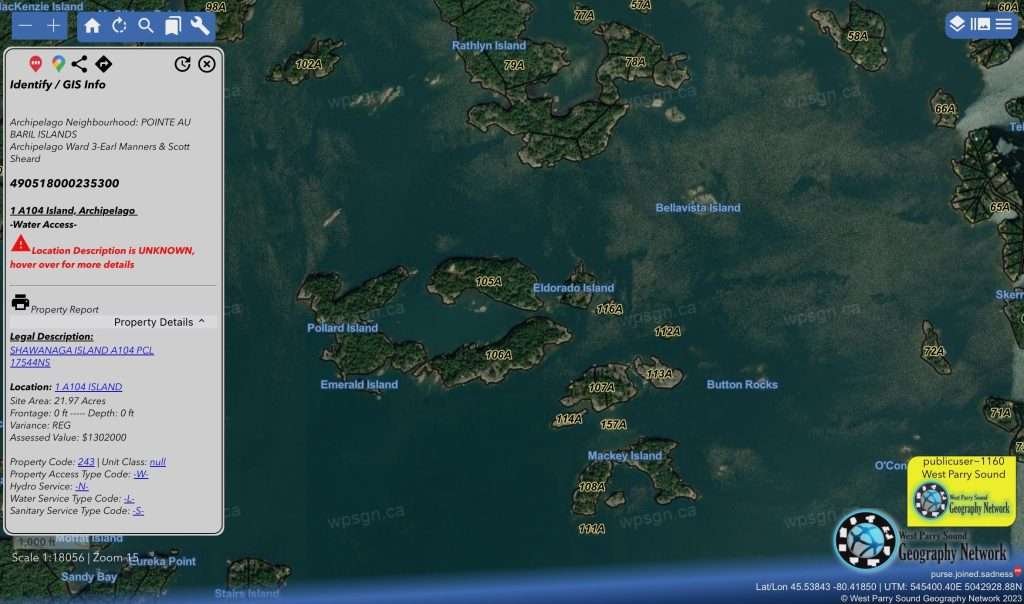Click parcel label 78A
1024x604 pixels.
(x=635, y=62)
